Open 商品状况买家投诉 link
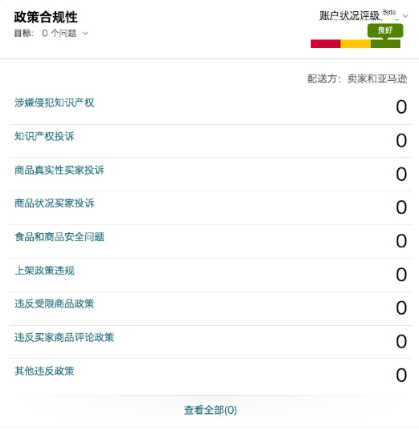The width and height of the screenshot is (419, 430). [x=54, y=203]
